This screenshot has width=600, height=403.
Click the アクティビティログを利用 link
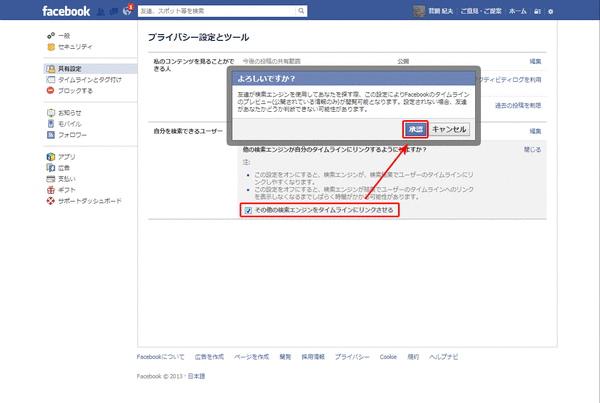click(x=509, y=80)
